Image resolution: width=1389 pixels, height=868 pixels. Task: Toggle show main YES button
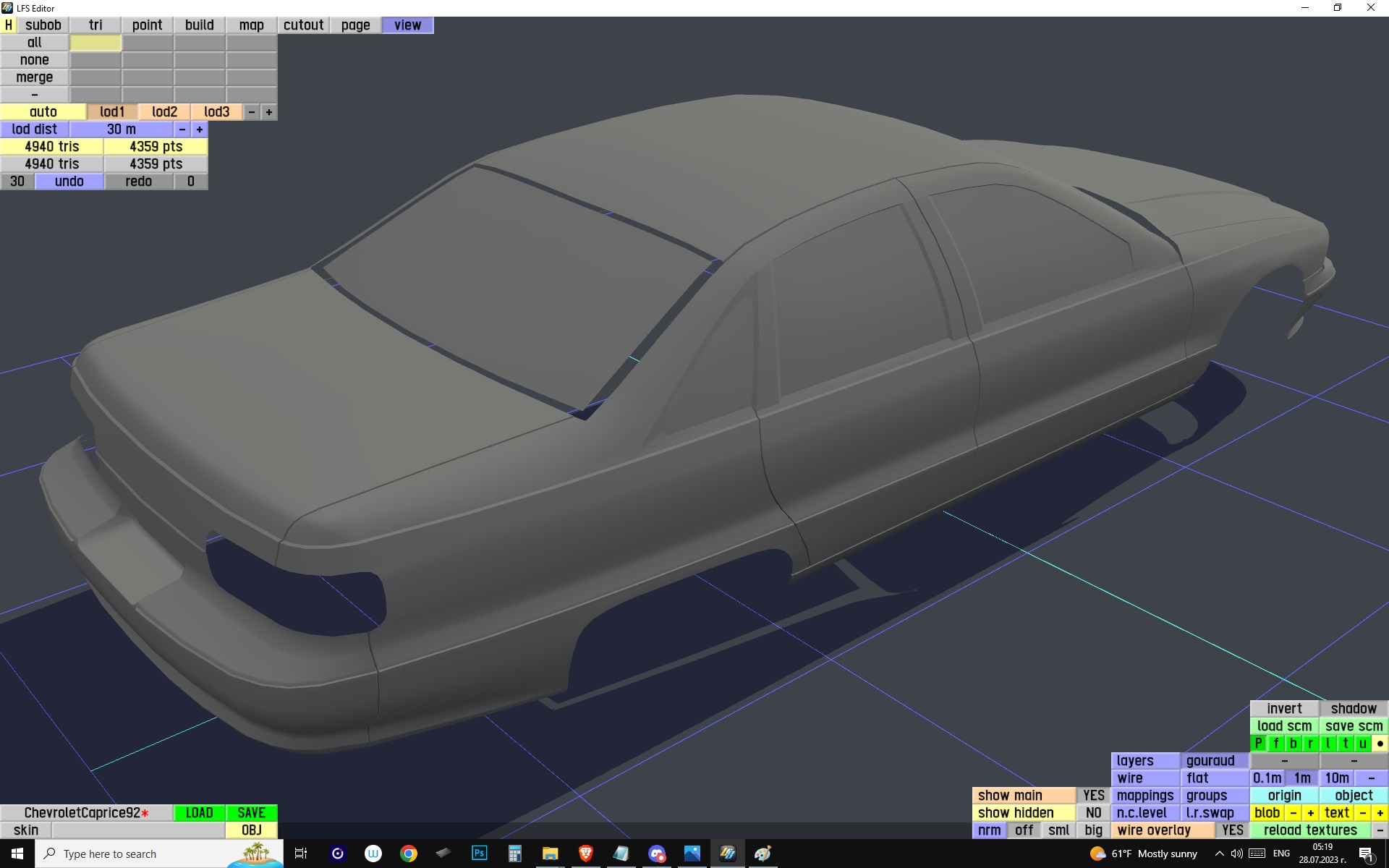tap(1093, 796)
